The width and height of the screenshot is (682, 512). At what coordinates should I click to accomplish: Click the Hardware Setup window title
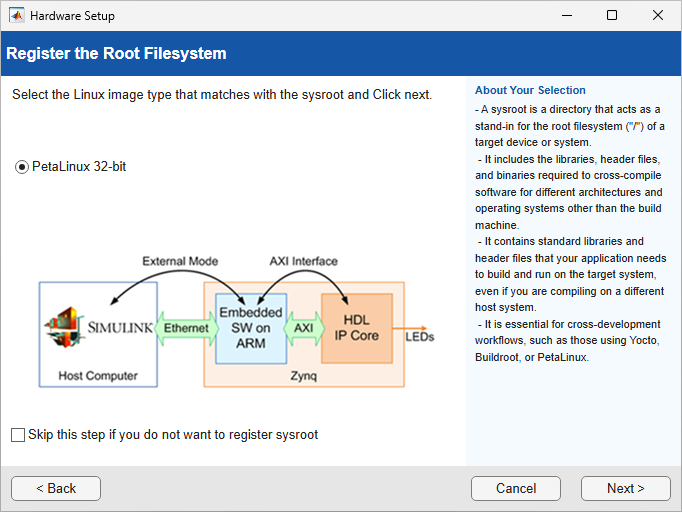[72, 16]
